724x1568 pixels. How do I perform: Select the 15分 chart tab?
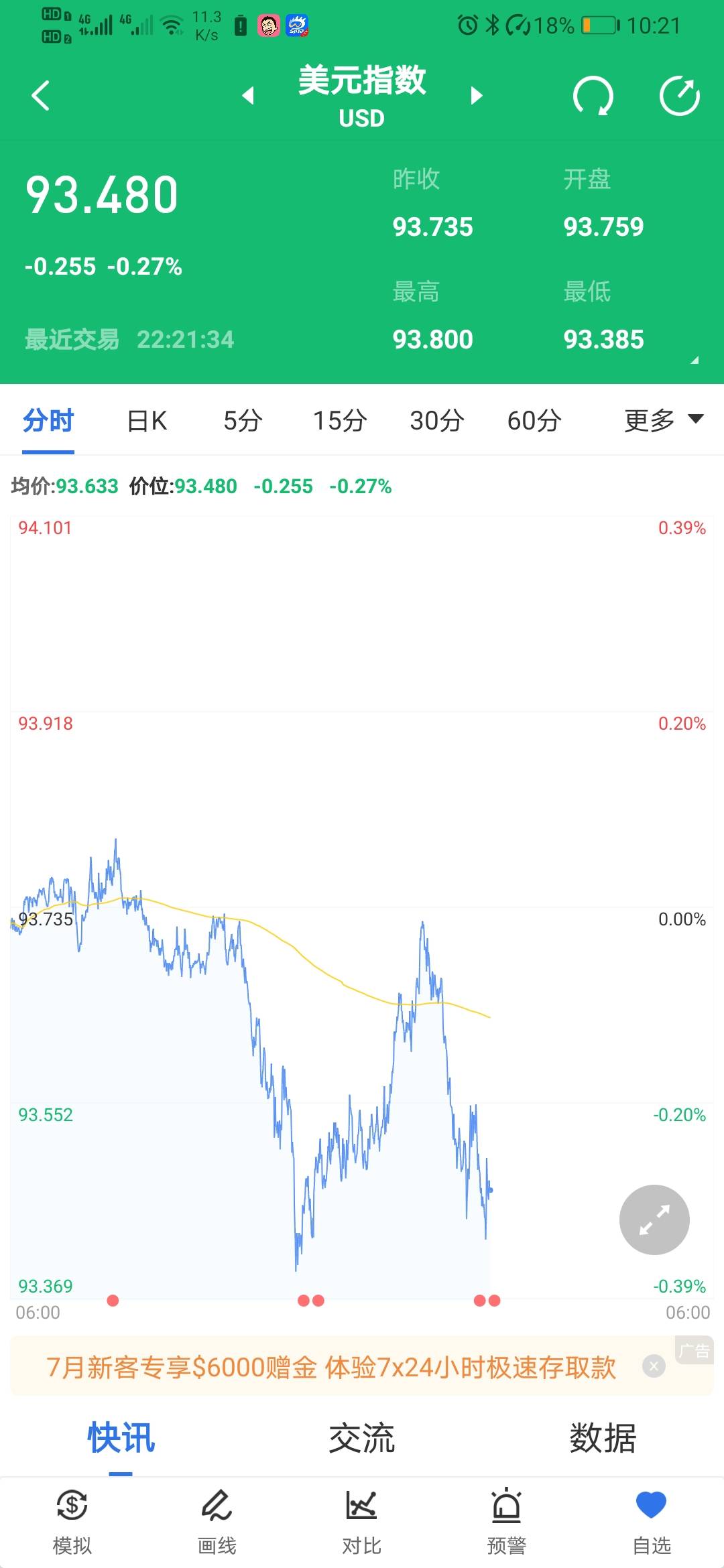coord(340,421)
